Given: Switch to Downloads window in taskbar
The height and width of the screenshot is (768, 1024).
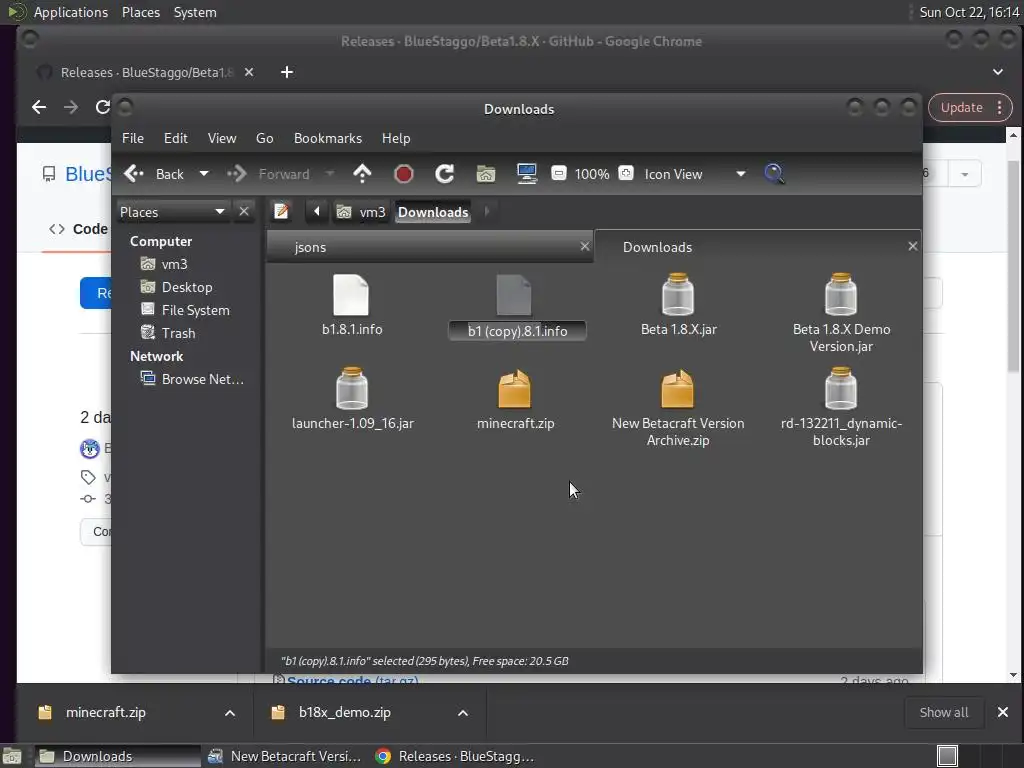Looking at the screenshot, I should (x=118, y=756).
